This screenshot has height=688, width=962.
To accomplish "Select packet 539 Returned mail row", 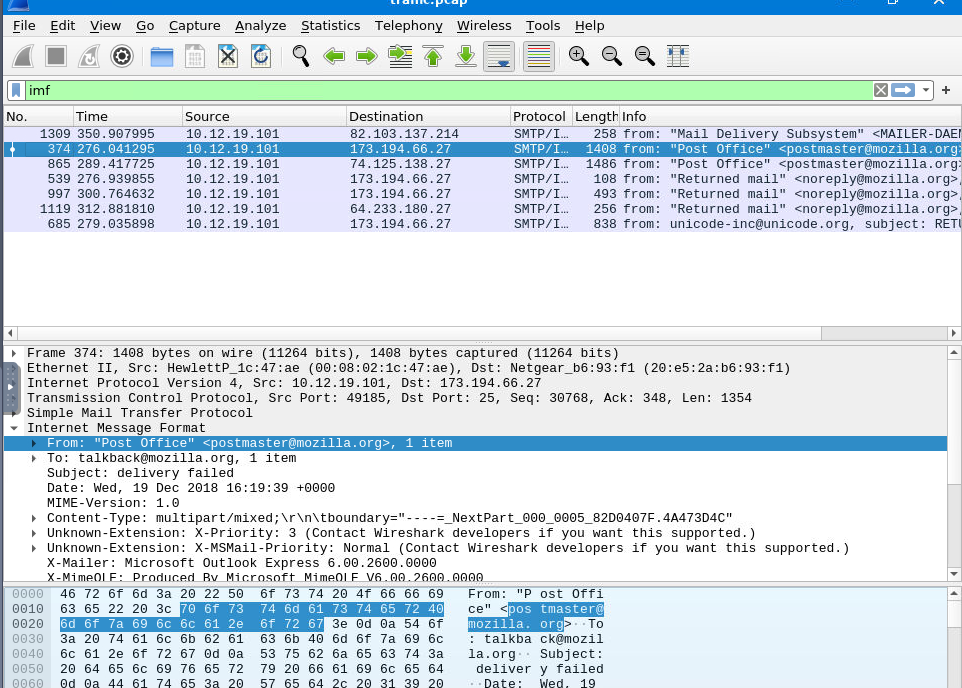I will [x=482, y=179].
